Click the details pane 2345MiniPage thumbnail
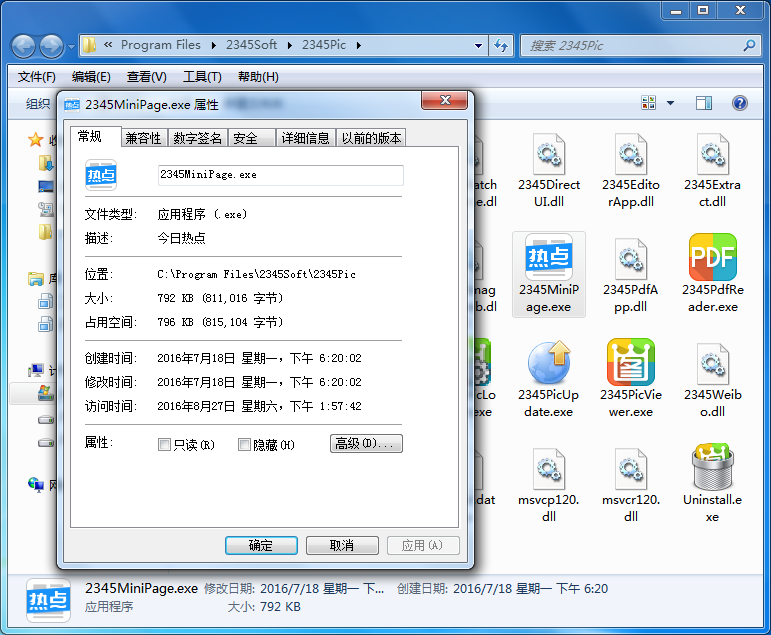 [x=48, y=601]
